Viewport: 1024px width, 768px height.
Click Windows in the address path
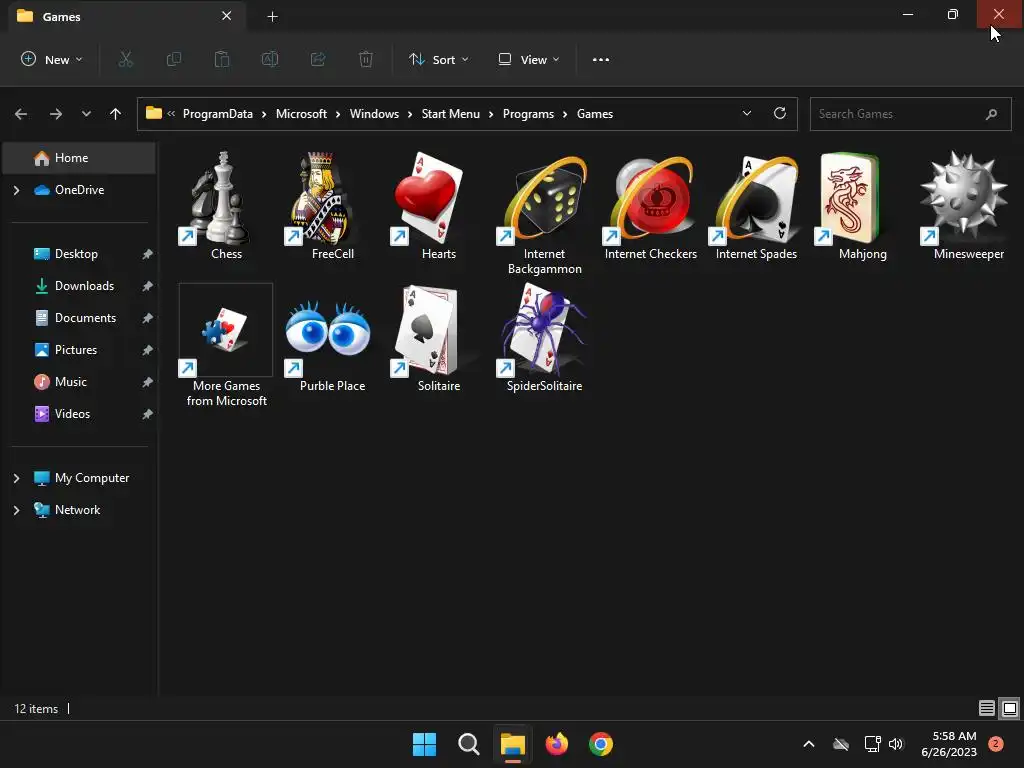point(374,114)
